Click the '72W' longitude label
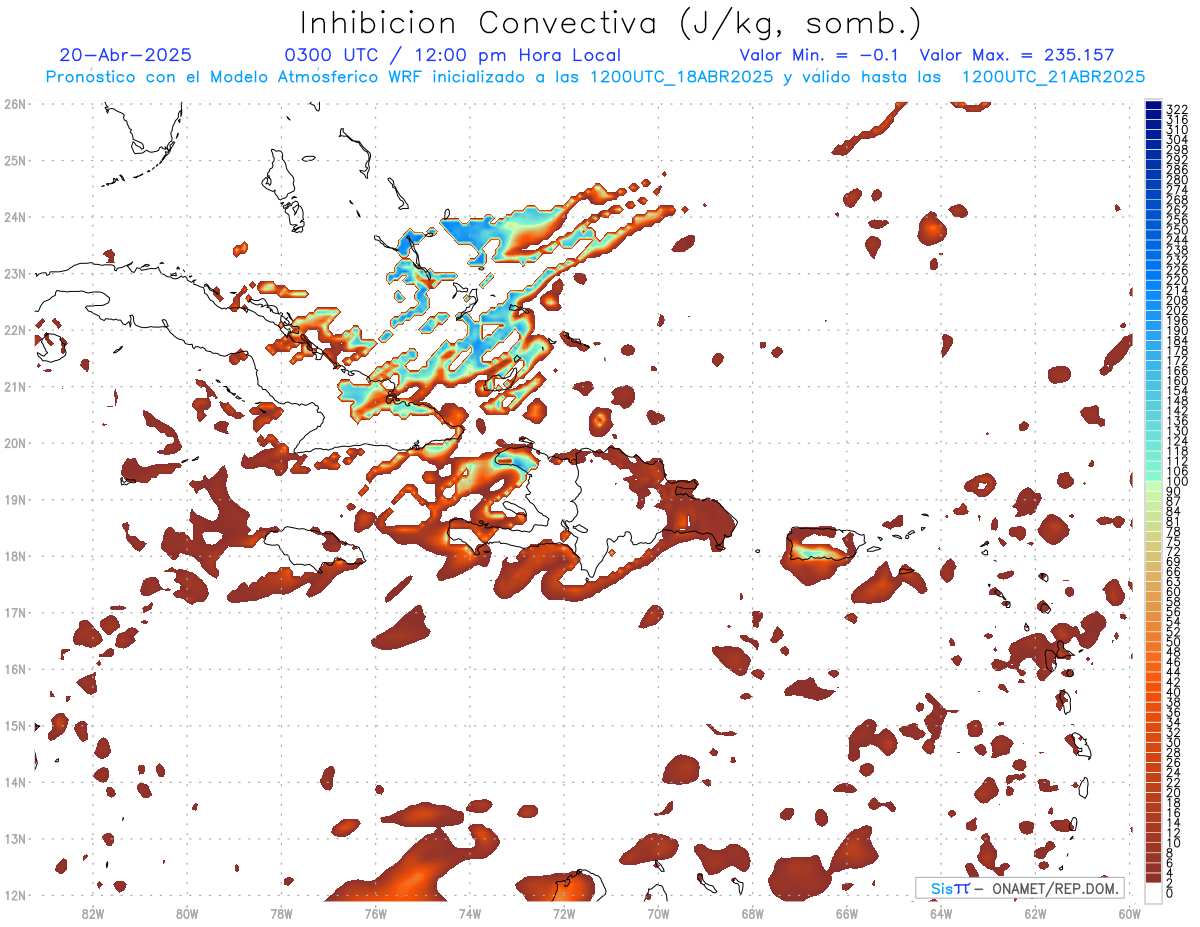The height and width of the screenshot is (927, 1200). pos(564,913)
